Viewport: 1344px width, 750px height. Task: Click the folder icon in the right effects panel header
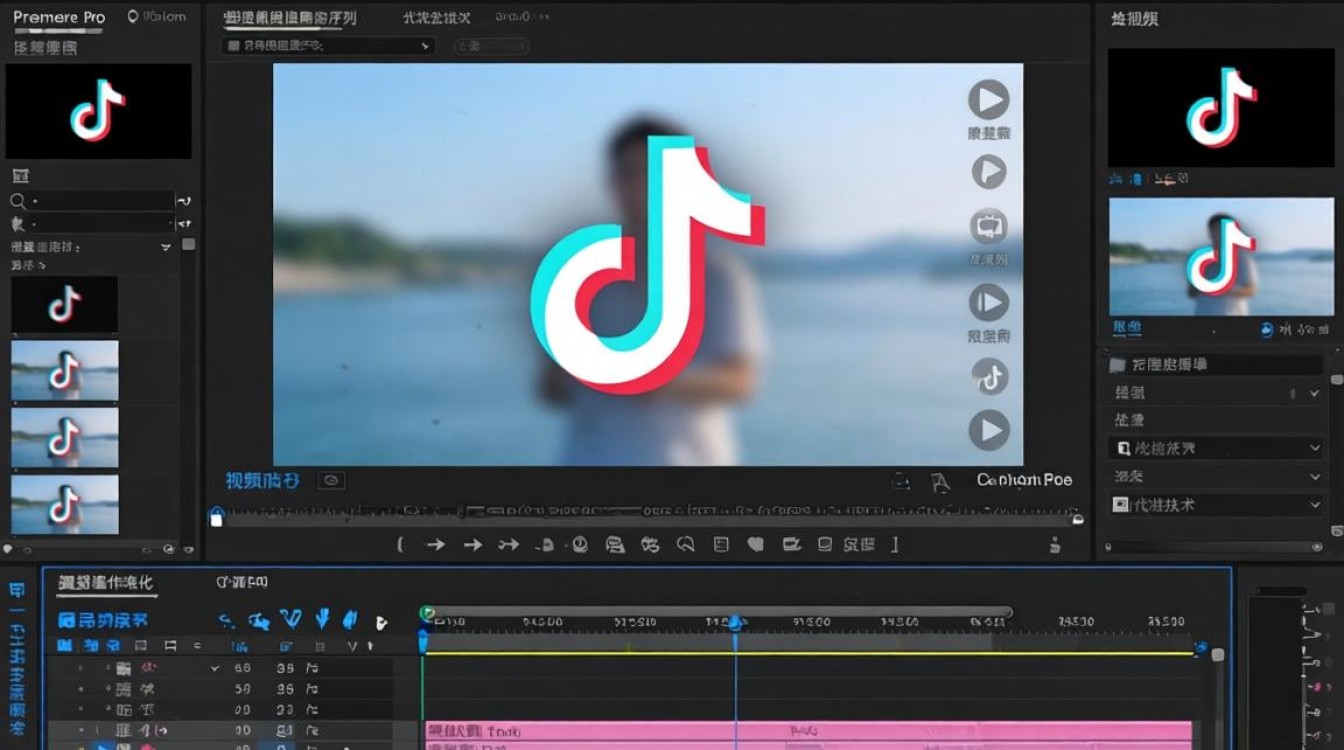[x=1118, y=364]
